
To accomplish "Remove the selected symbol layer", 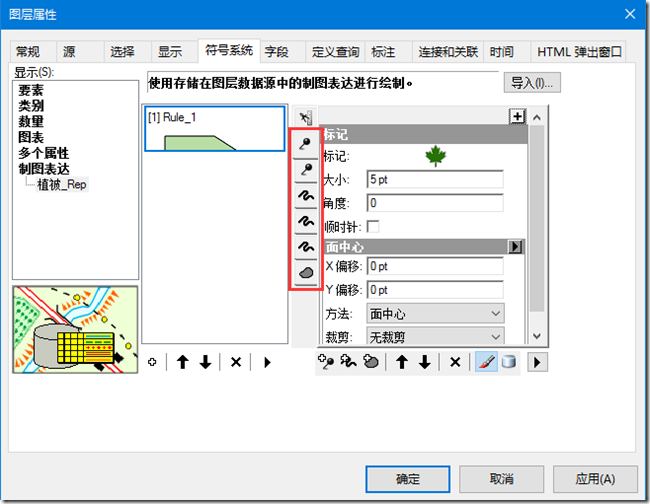I will click(x=455, y=362).
